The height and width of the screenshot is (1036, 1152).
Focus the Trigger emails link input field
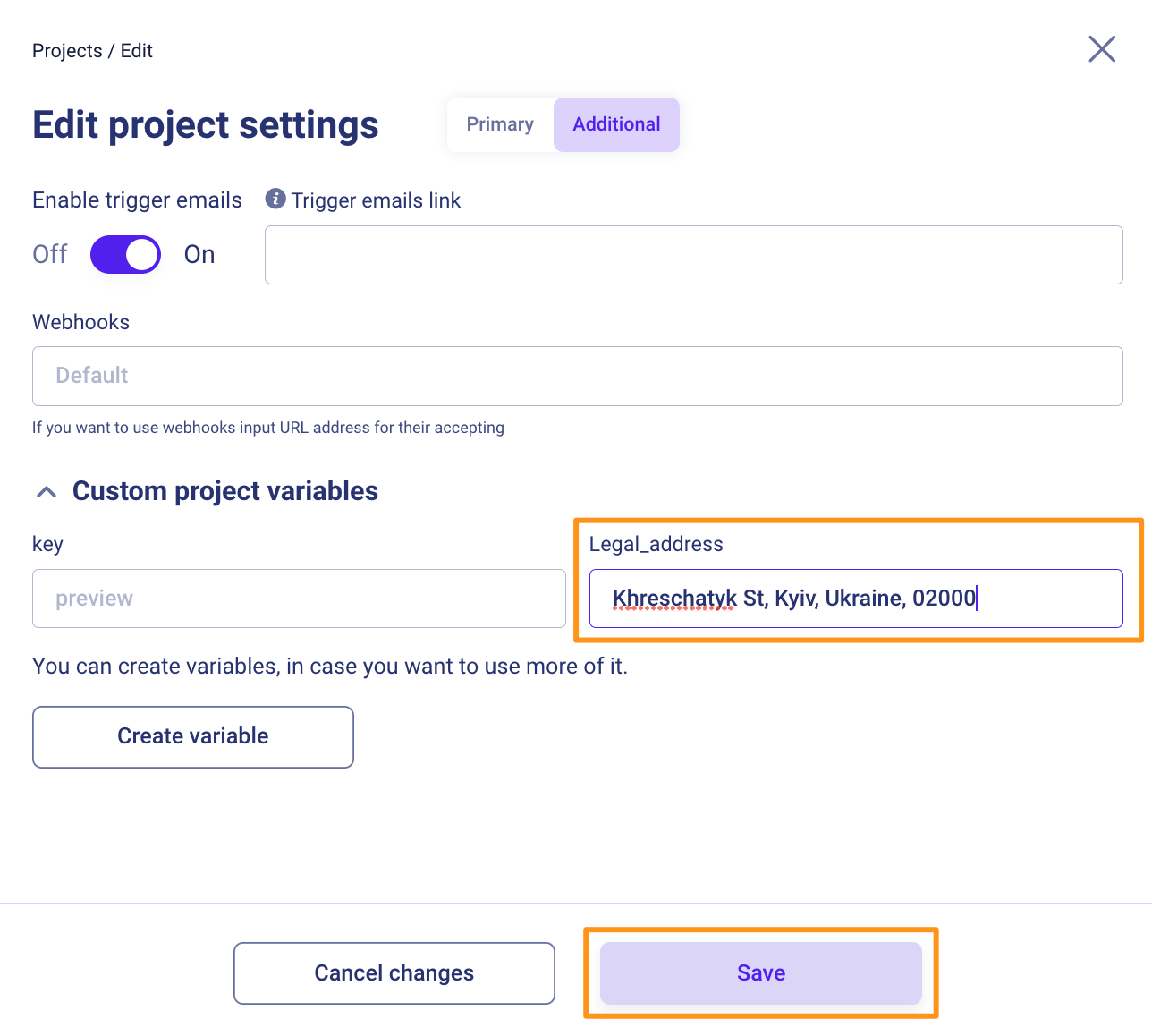pos(693,255)
